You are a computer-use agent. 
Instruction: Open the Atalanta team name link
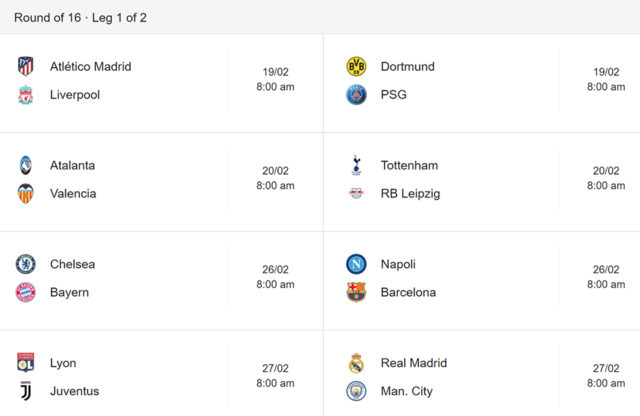72,165
